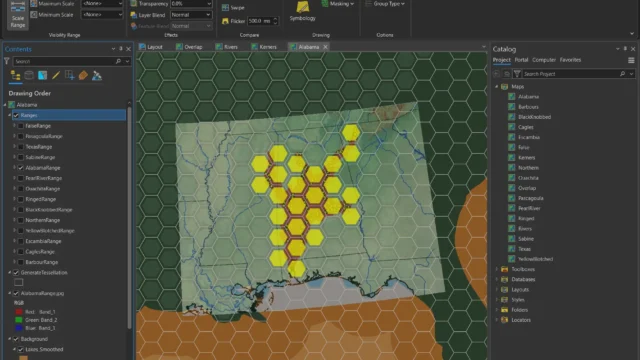Image resolution: width=640 pixels, height=360 pixels.
Task: Close the Alabama map tab
Action: pos(325,47)
